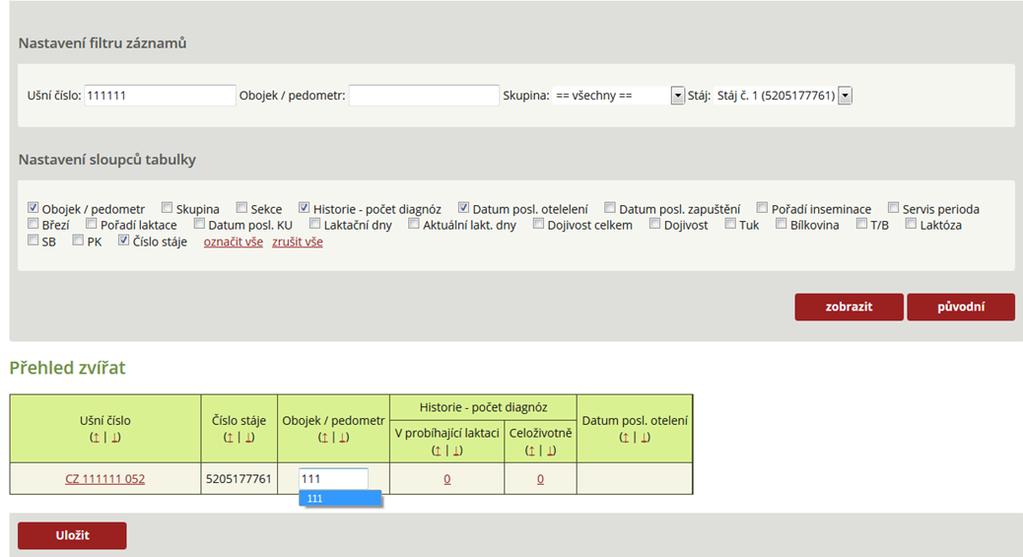Check the Dojivost checkbox
1023x557 pixels.
point(654,224)
